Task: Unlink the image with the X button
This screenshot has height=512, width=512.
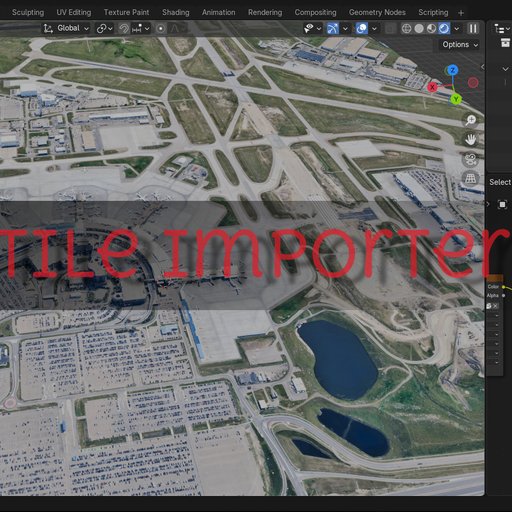Action: [495, 306]
